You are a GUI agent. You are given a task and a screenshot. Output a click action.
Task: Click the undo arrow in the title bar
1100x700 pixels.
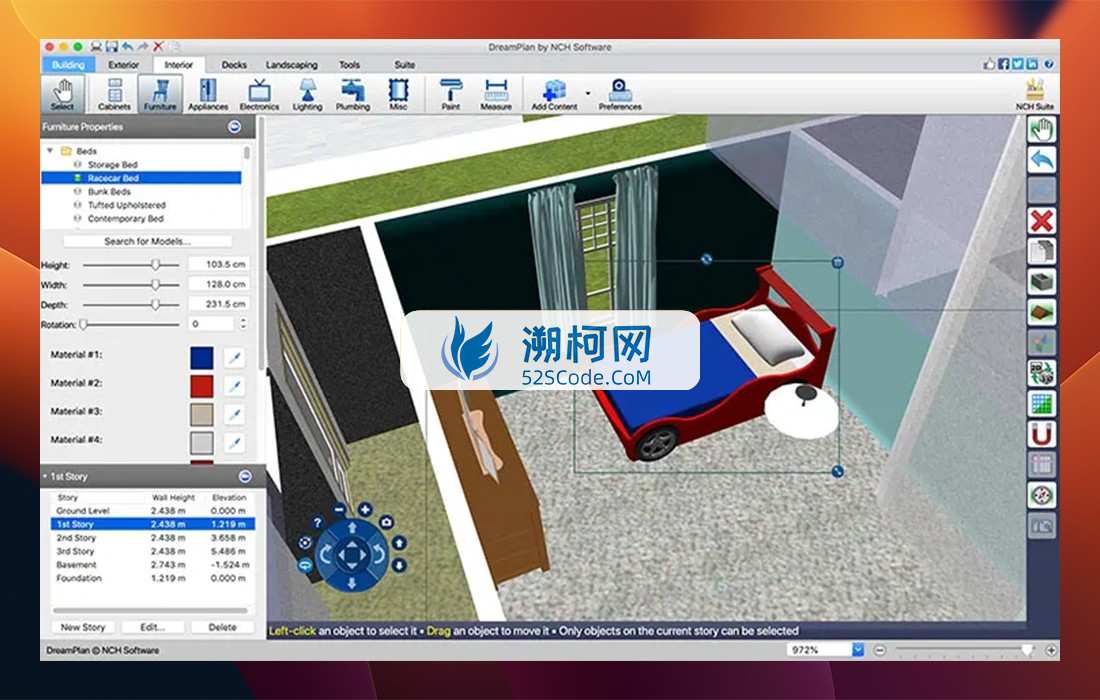(x=127, y=46)
